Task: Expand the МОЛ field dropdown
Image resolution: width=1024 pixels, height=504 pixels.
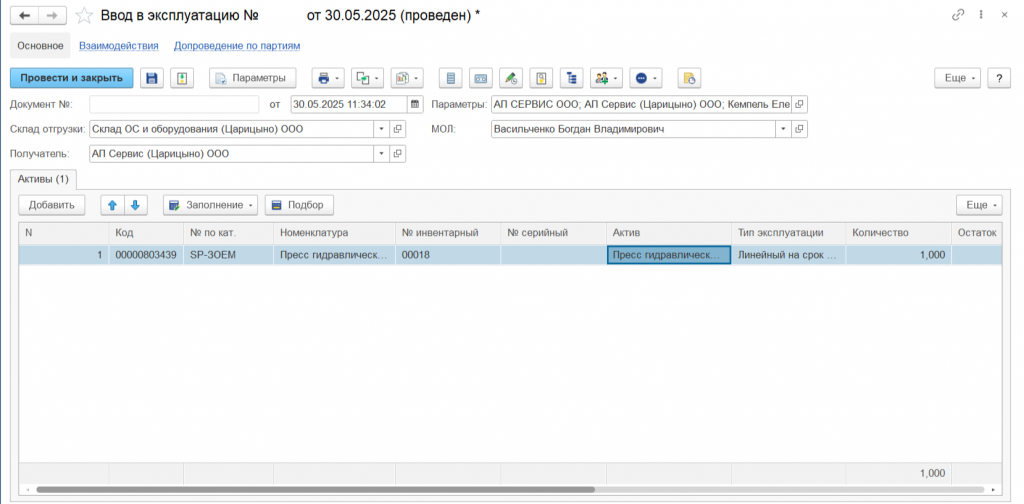Action: pyautogui.click(x=781, y=129)
